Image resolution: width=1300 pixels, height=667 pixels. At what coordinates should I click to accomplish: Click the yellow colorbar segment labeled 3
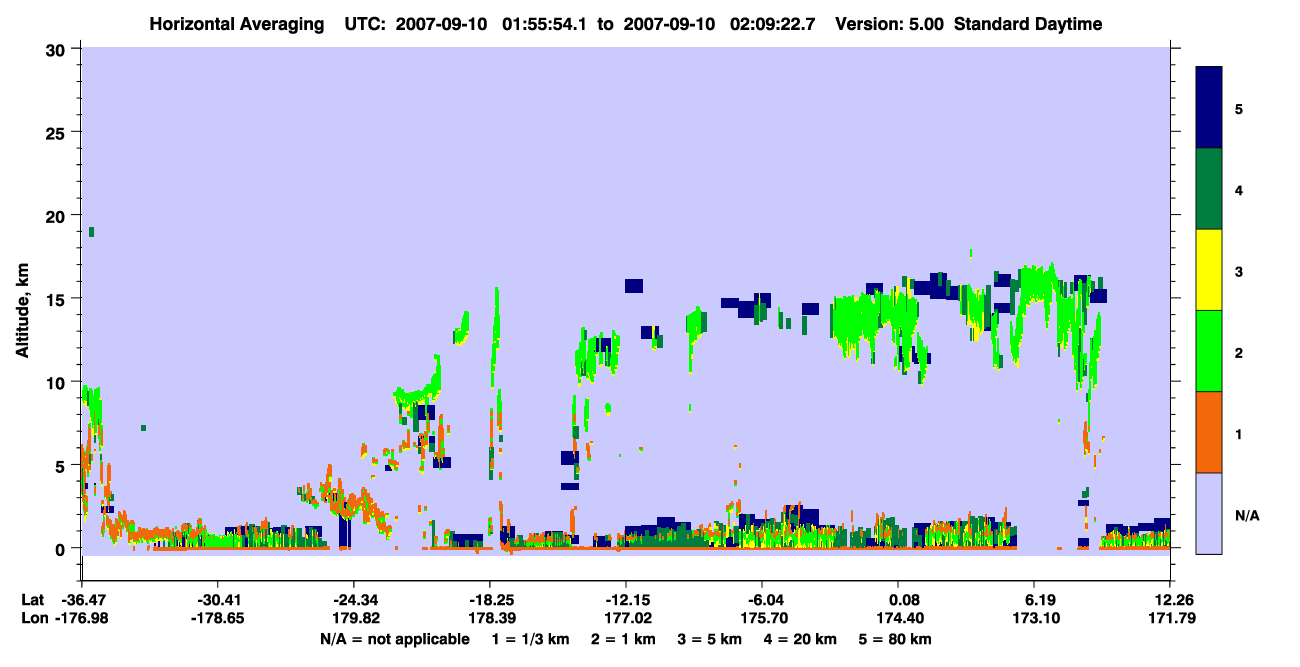click(1209, 270)
